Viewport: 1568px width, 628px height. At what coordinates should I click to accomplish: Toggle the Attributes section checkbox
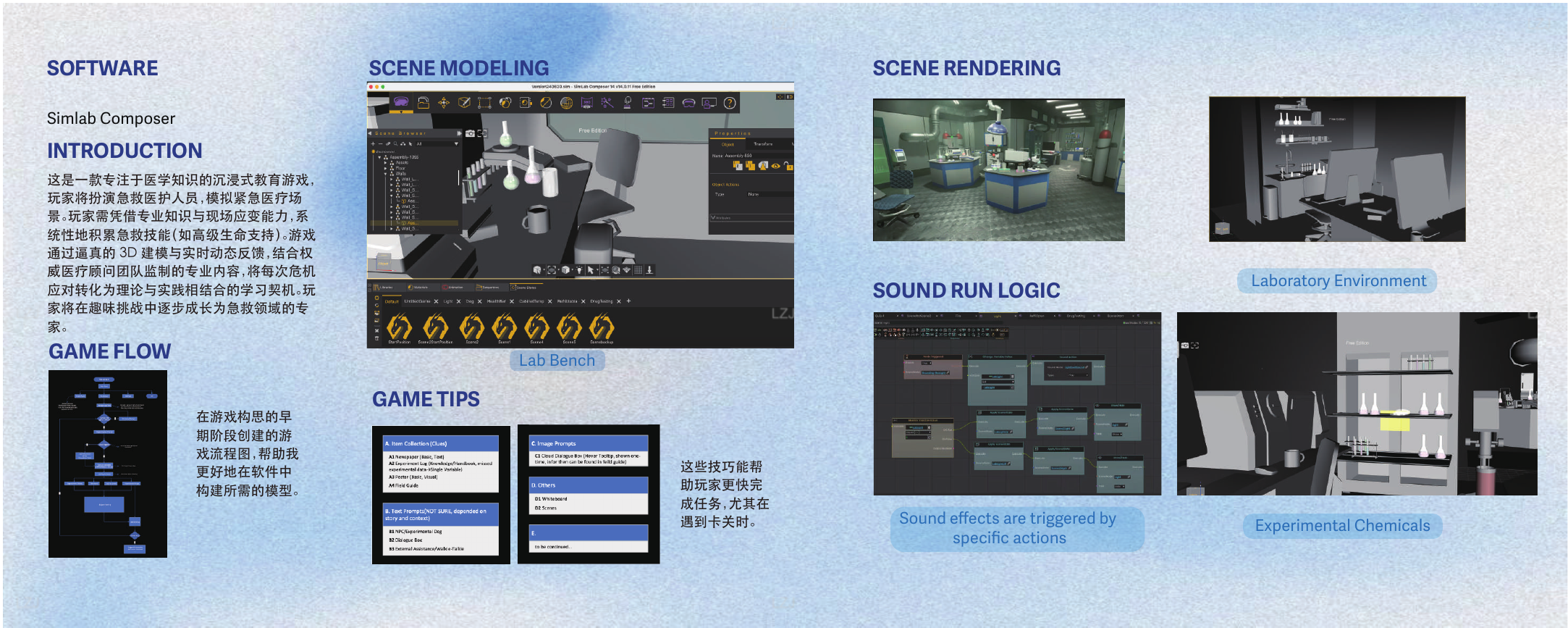713,217
